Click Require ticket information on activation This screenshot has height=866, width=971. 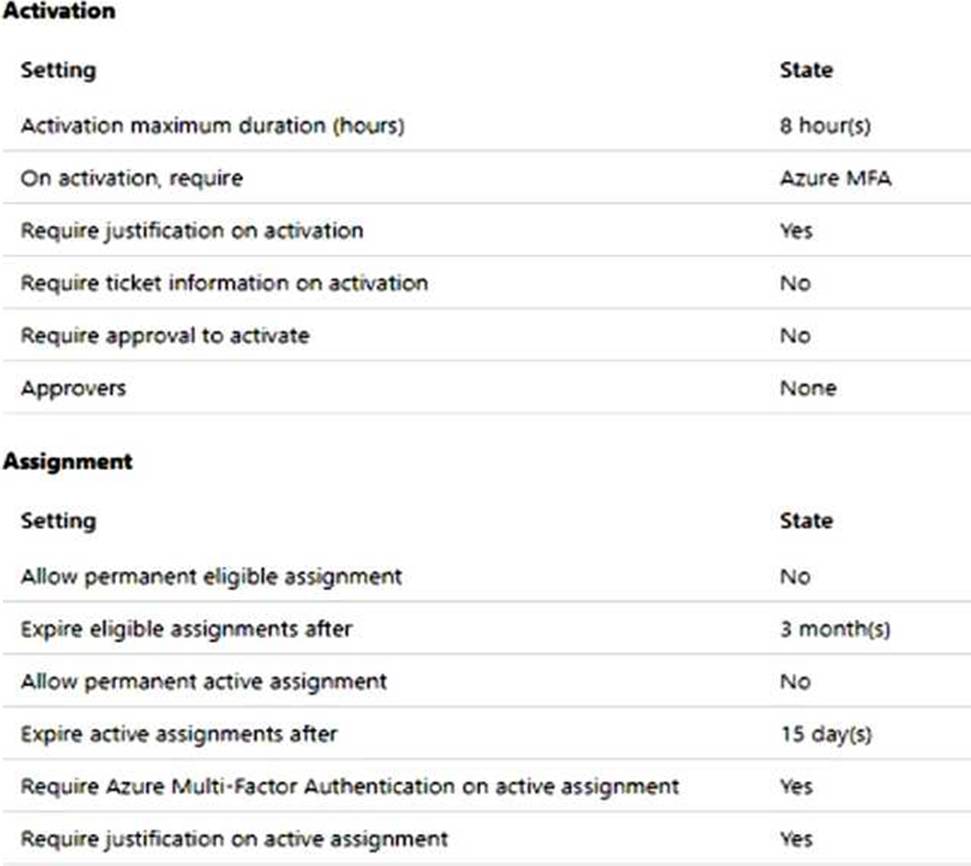225,283
